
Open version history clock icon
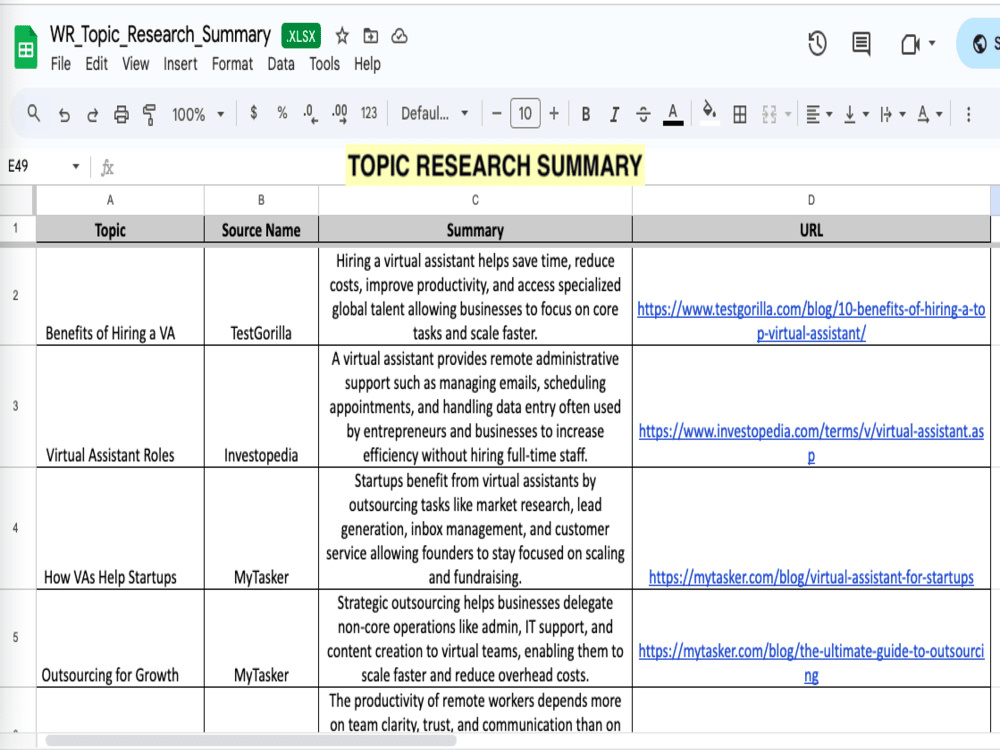coord(817,43)
